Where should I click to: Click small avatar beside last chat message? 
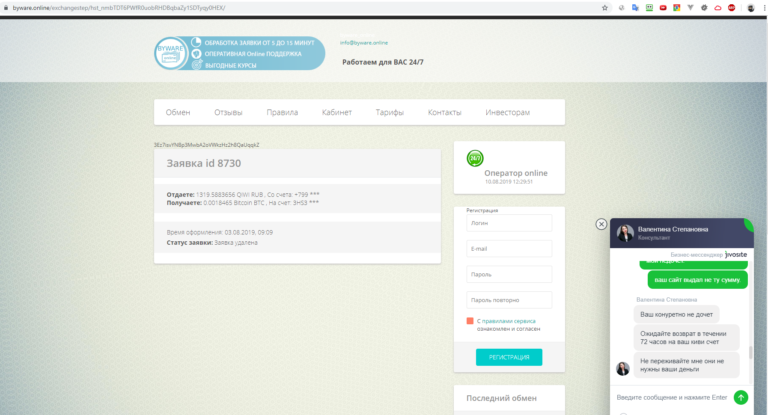623,369
